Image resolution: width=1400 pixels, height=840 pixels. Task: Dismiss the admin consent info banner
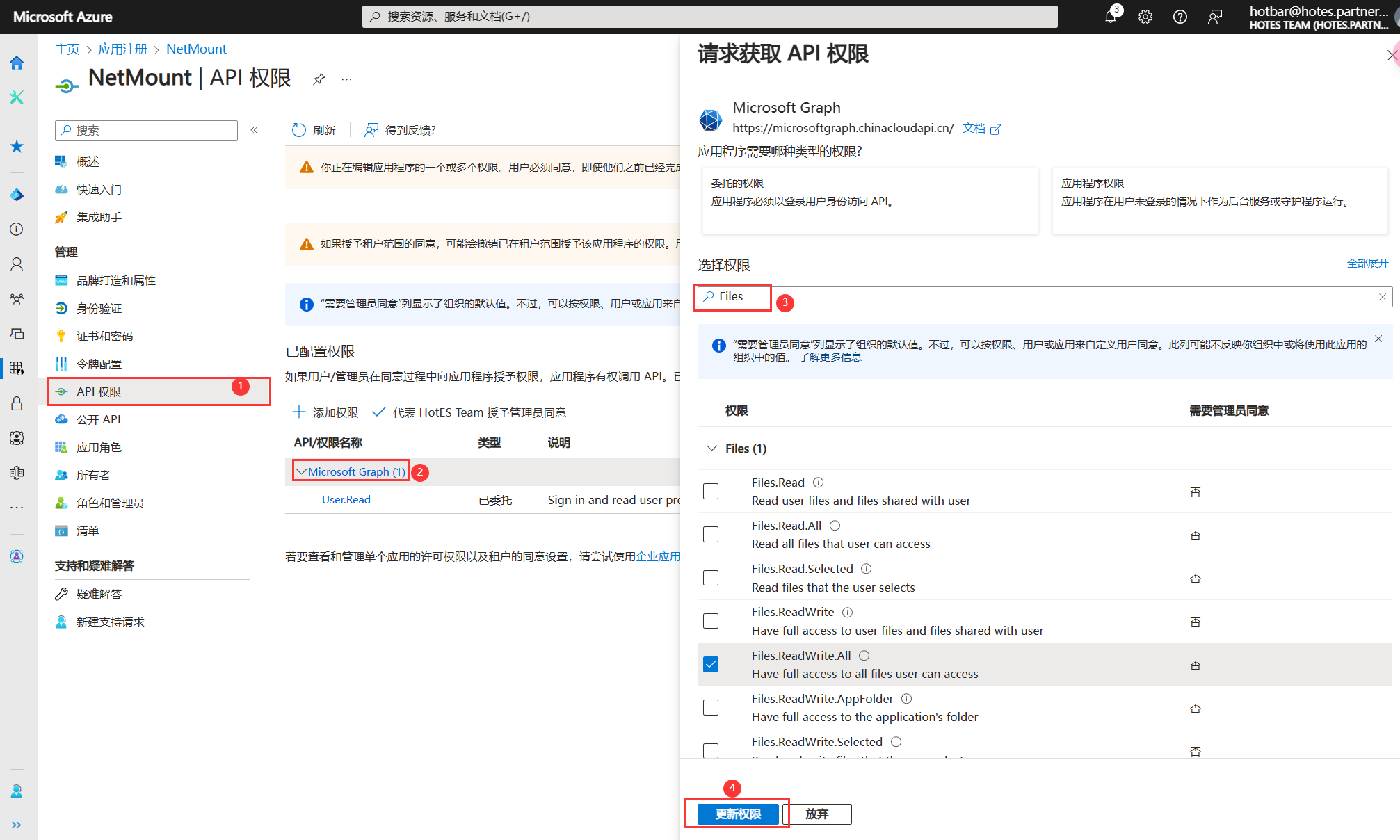click(1378, 339)
